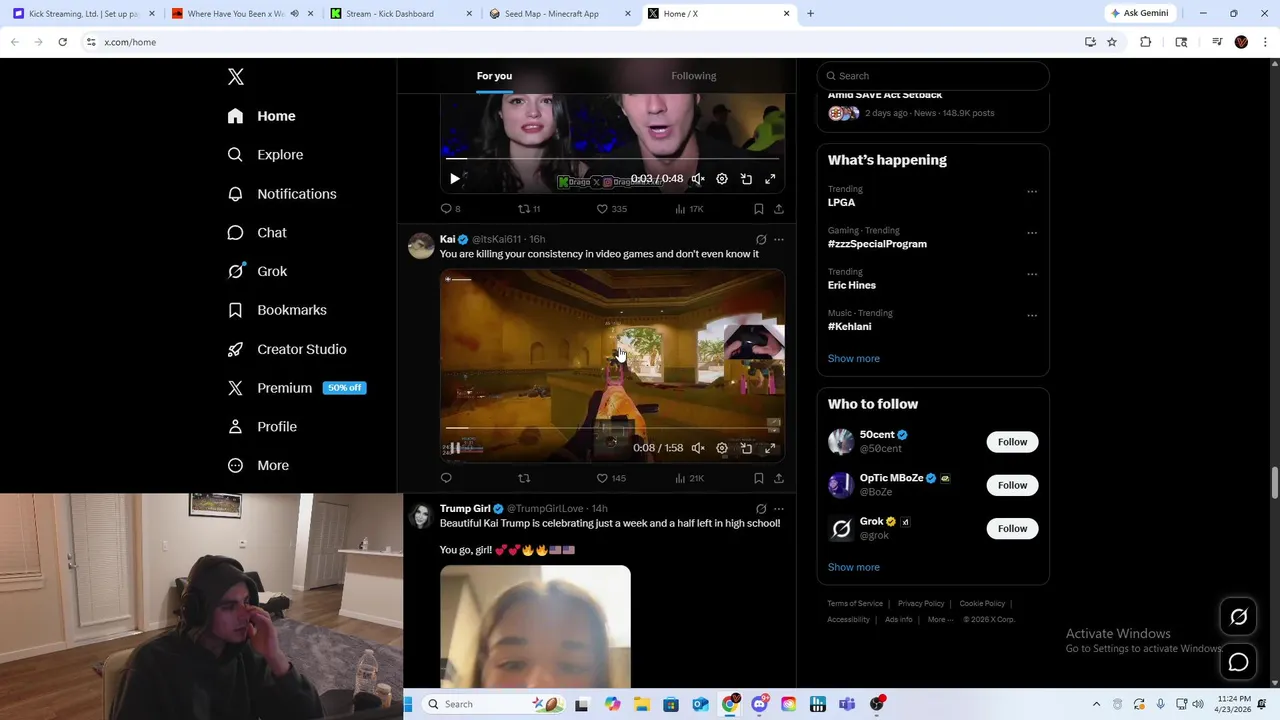This screenshot has width=1280, height=720.
Task: Bookmark the post with 17K views
Action: (758, 209)
